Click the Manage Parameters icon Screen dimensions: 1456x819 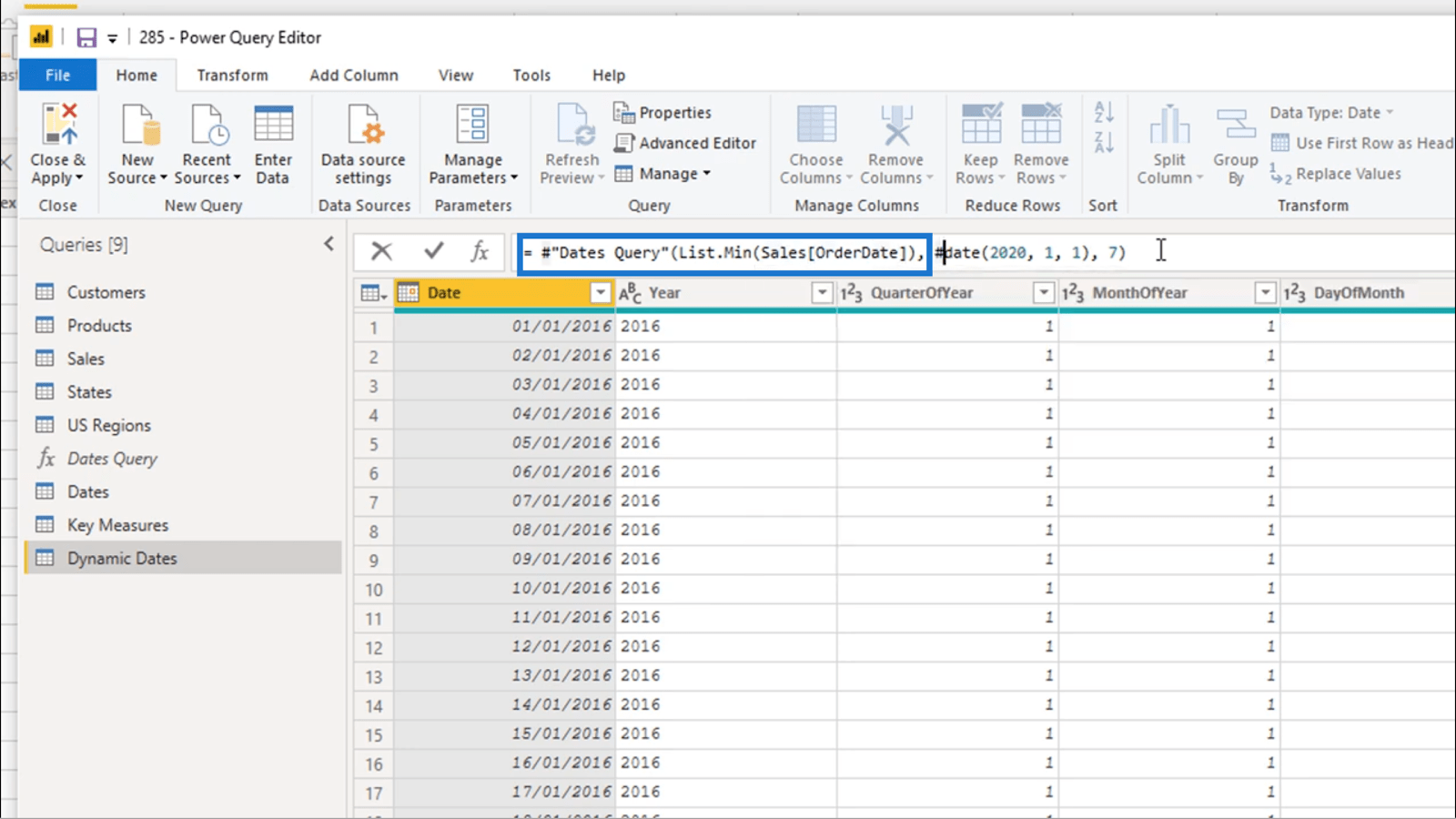[473, 125]
